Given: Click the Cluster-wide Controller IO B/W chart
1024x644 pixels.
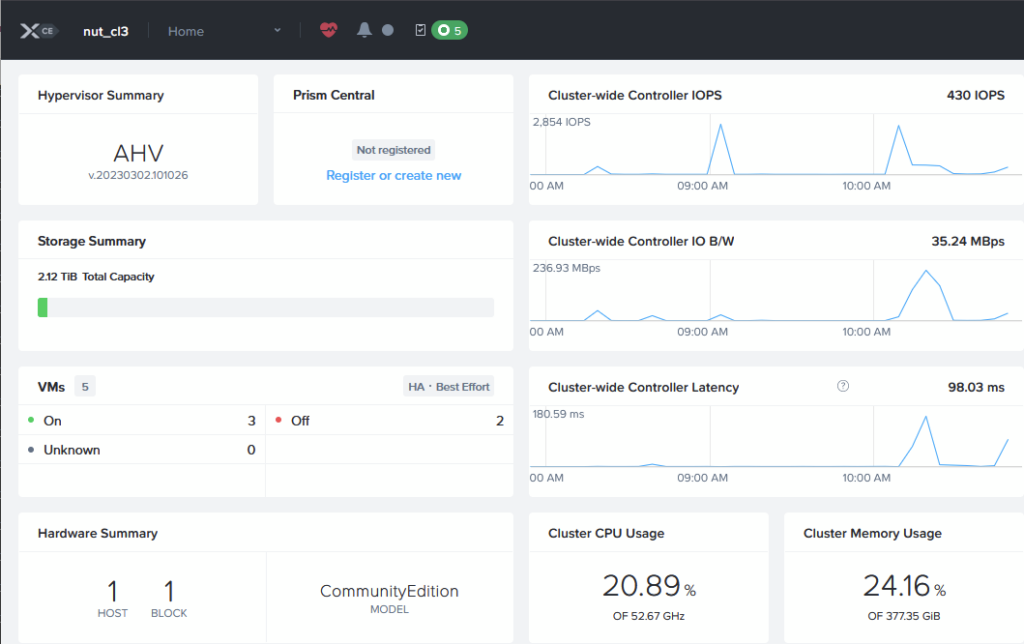Looking at the screenshot, I should [768, 295].
